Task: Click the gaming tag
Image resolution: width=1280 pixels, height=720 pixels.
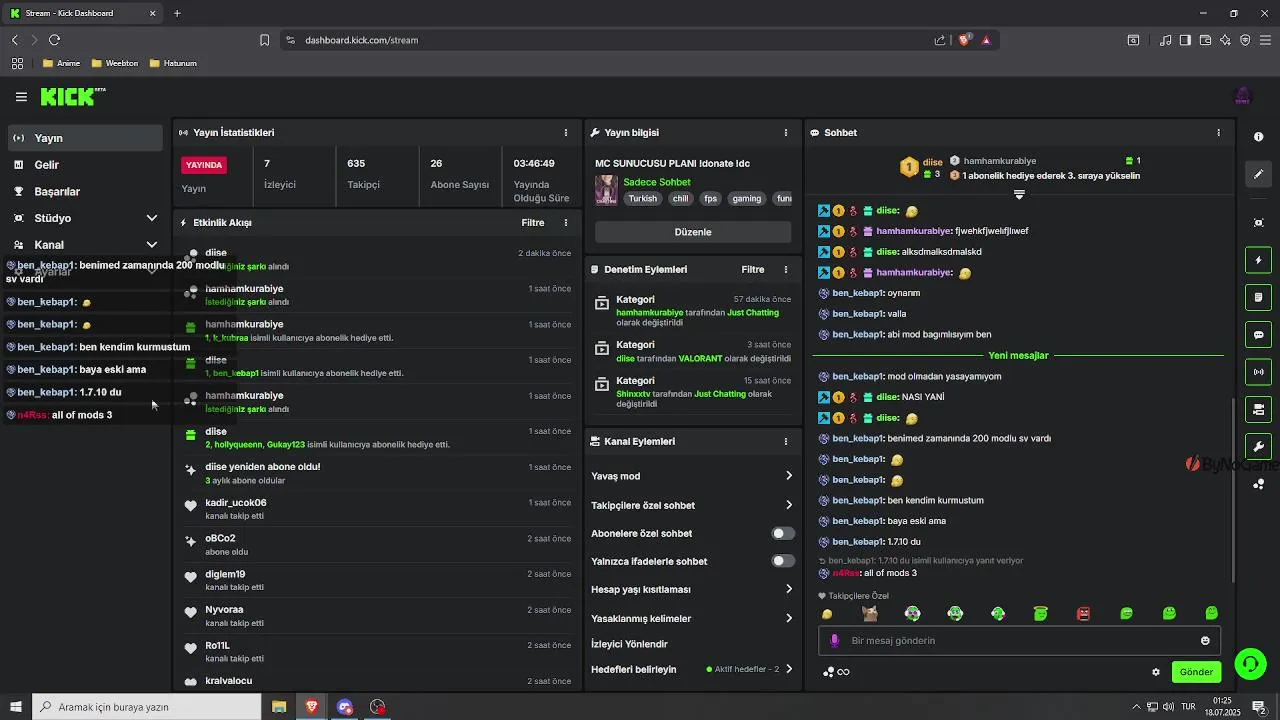Action: [747, 198]
